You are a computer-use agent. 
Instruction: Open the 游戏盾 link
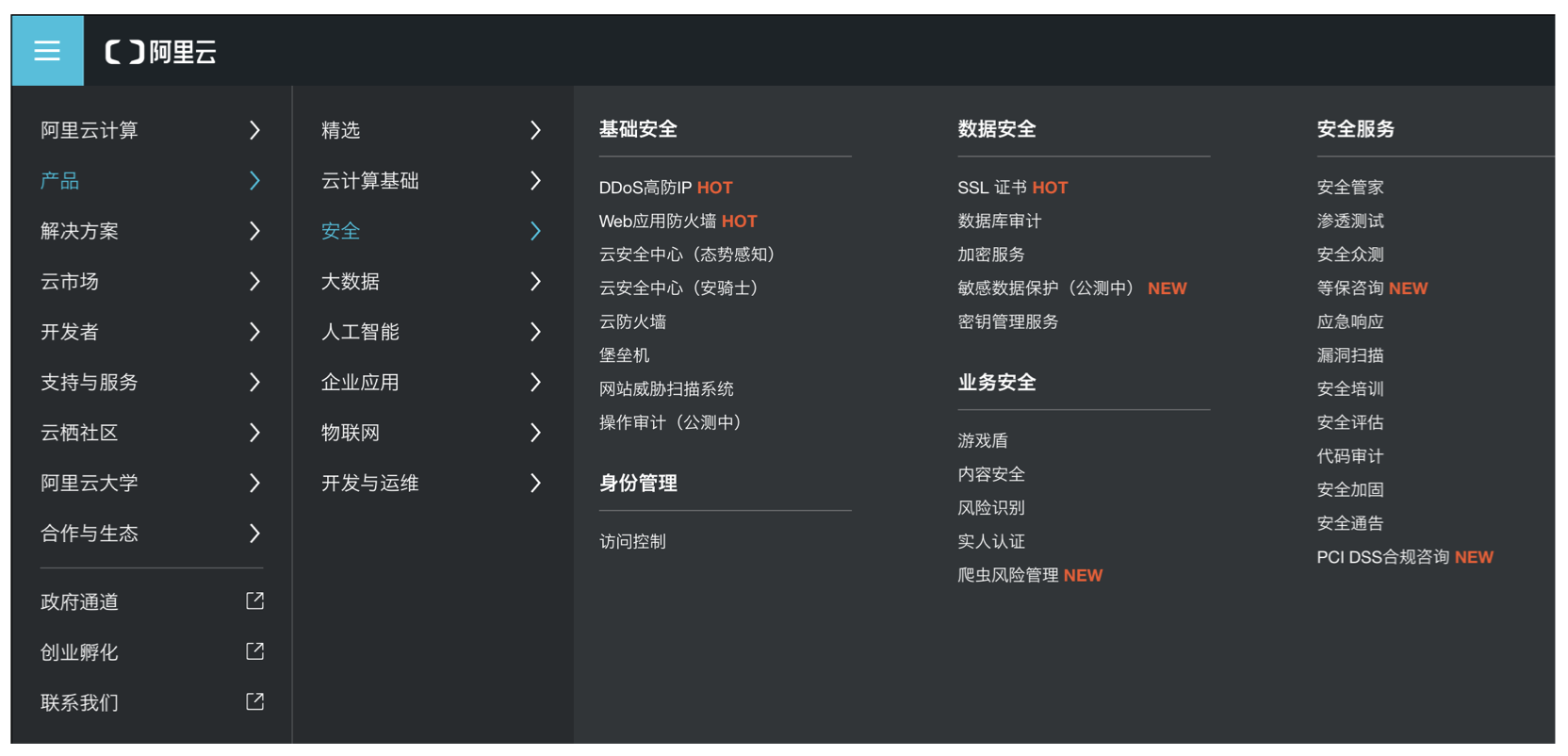[x=982, y=440]
